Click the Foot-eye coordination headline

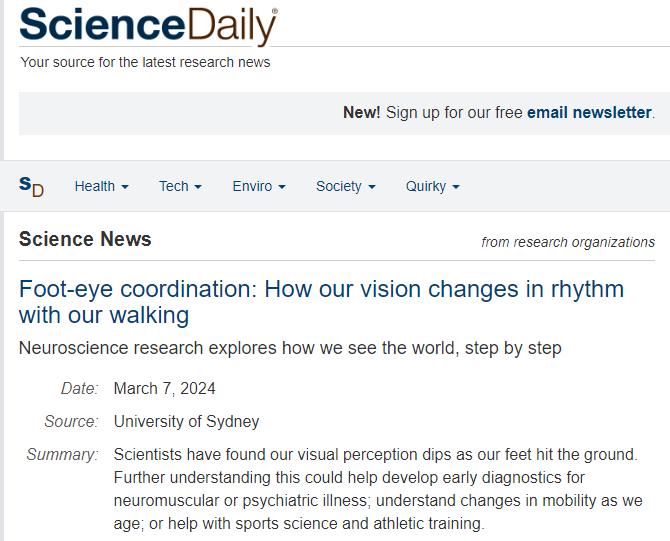321,302
